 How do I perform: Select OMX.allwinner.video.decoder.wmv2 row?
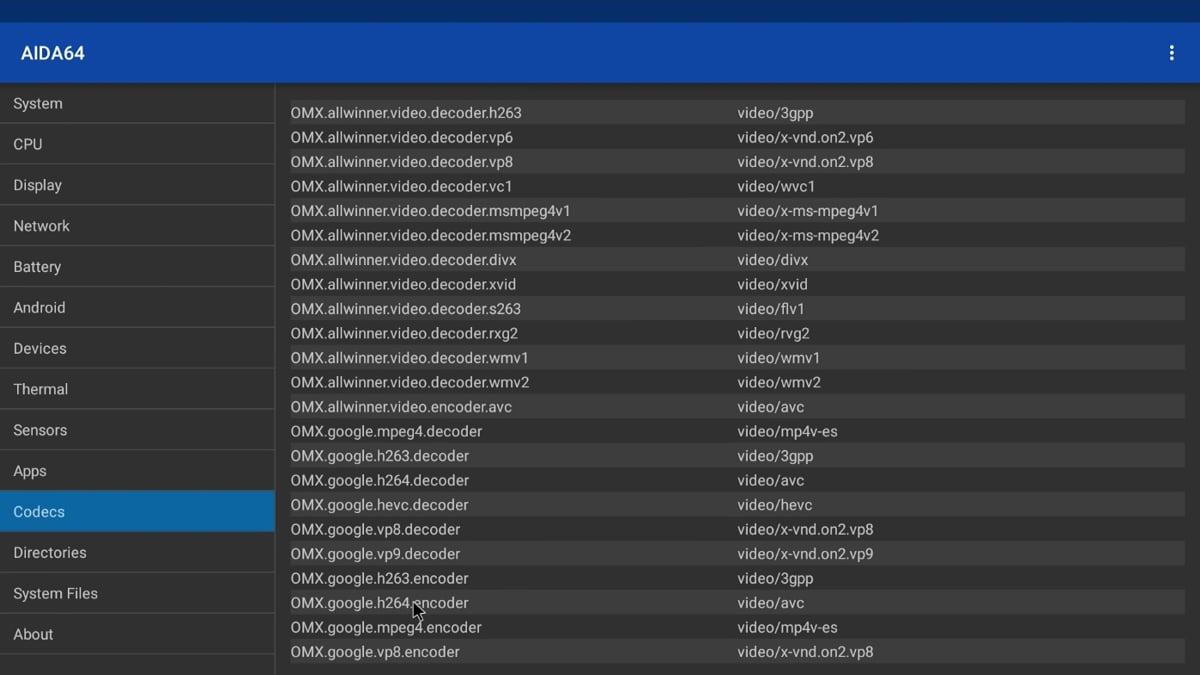point(737,382)
